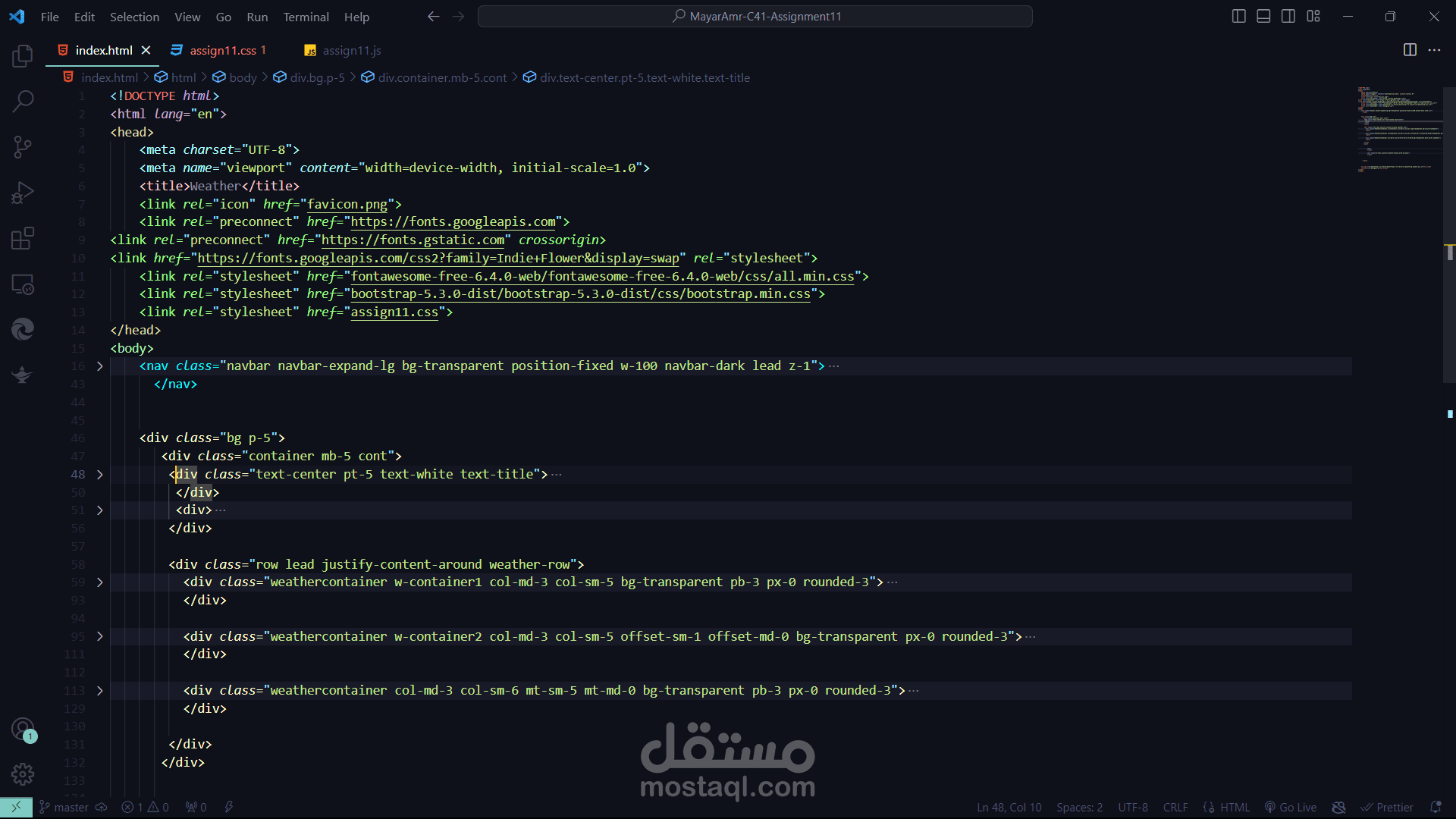The width and height of the screenshot is (1456, 819).
Task: Open the Source Control view icon
Action: click(23, 146)
